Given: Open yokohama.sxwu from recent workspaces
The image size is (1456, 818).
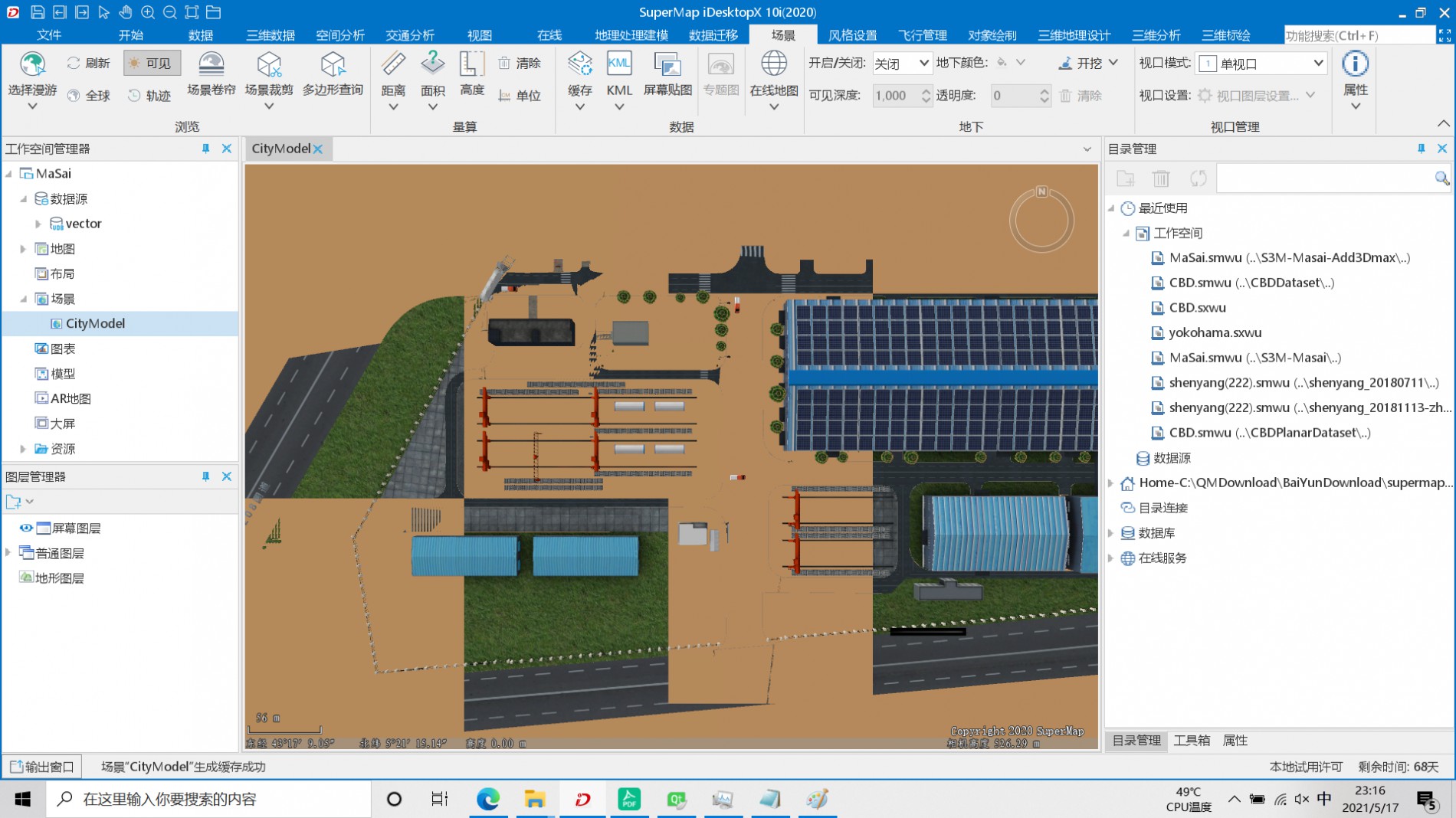Looking at the screenshot, I should pyautogui.click(x=1215, y=332).
